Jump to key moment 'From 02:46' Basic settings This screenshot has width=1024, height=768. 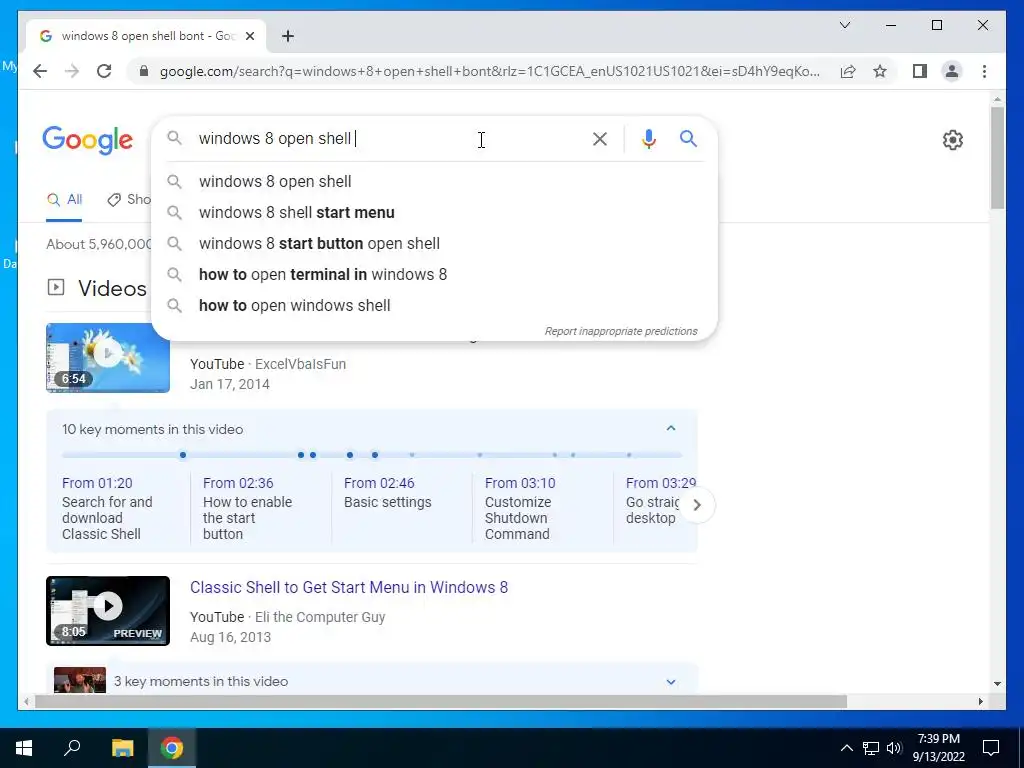point(379,483)
